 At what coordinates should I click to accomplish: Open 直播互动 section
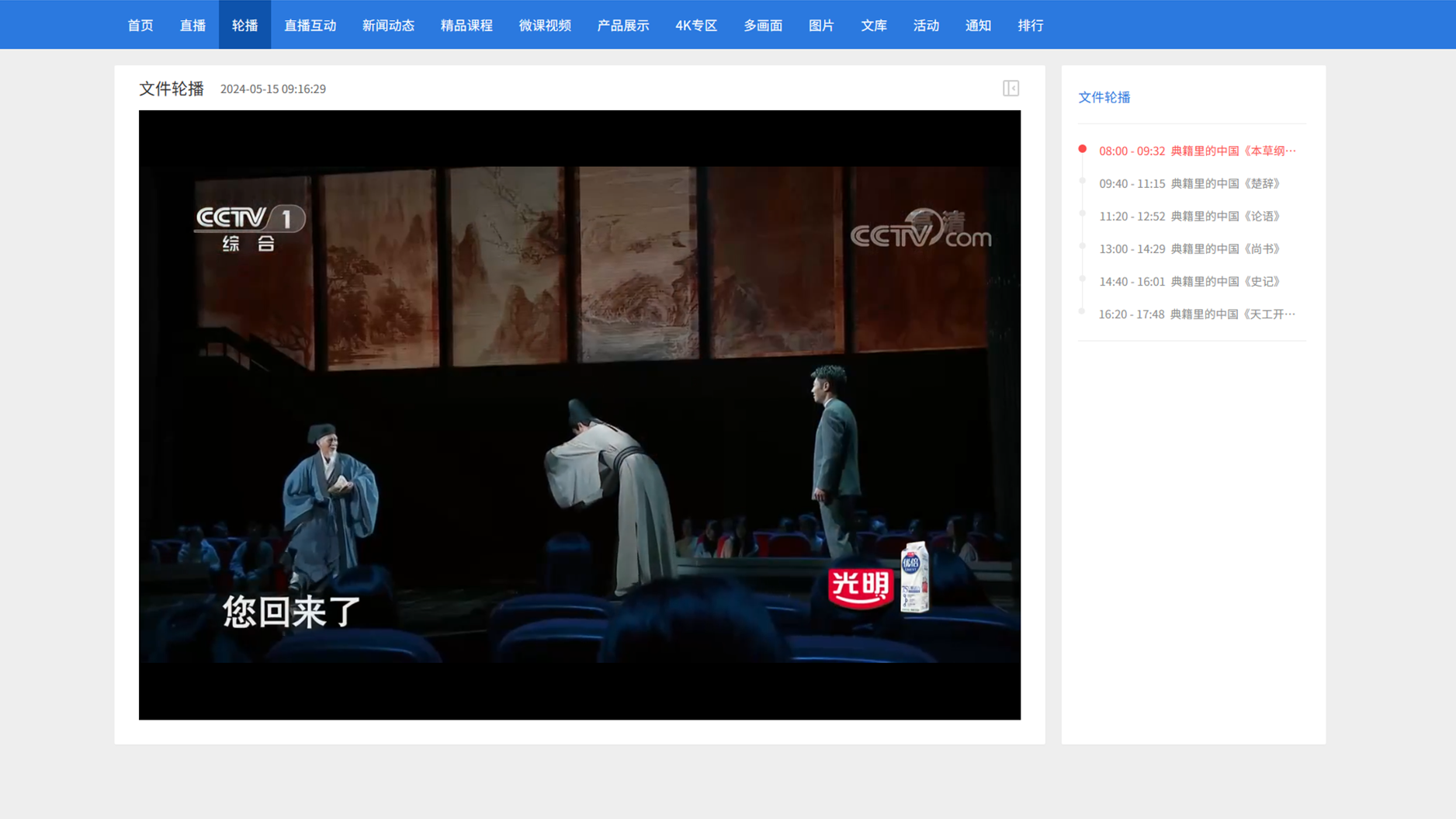310,25
